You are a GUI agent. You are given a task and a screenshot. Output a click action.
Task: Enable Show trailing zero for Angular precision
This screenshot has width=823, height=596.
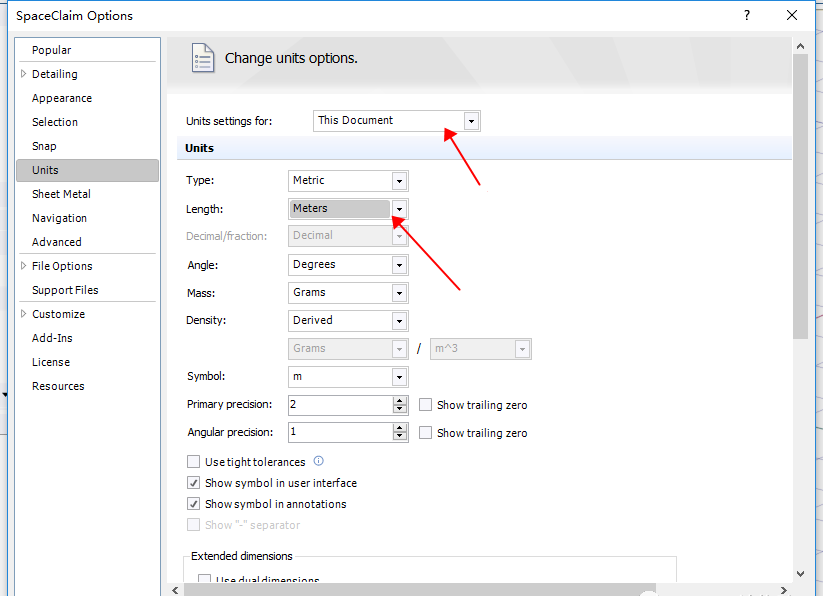tap(425, 432)
